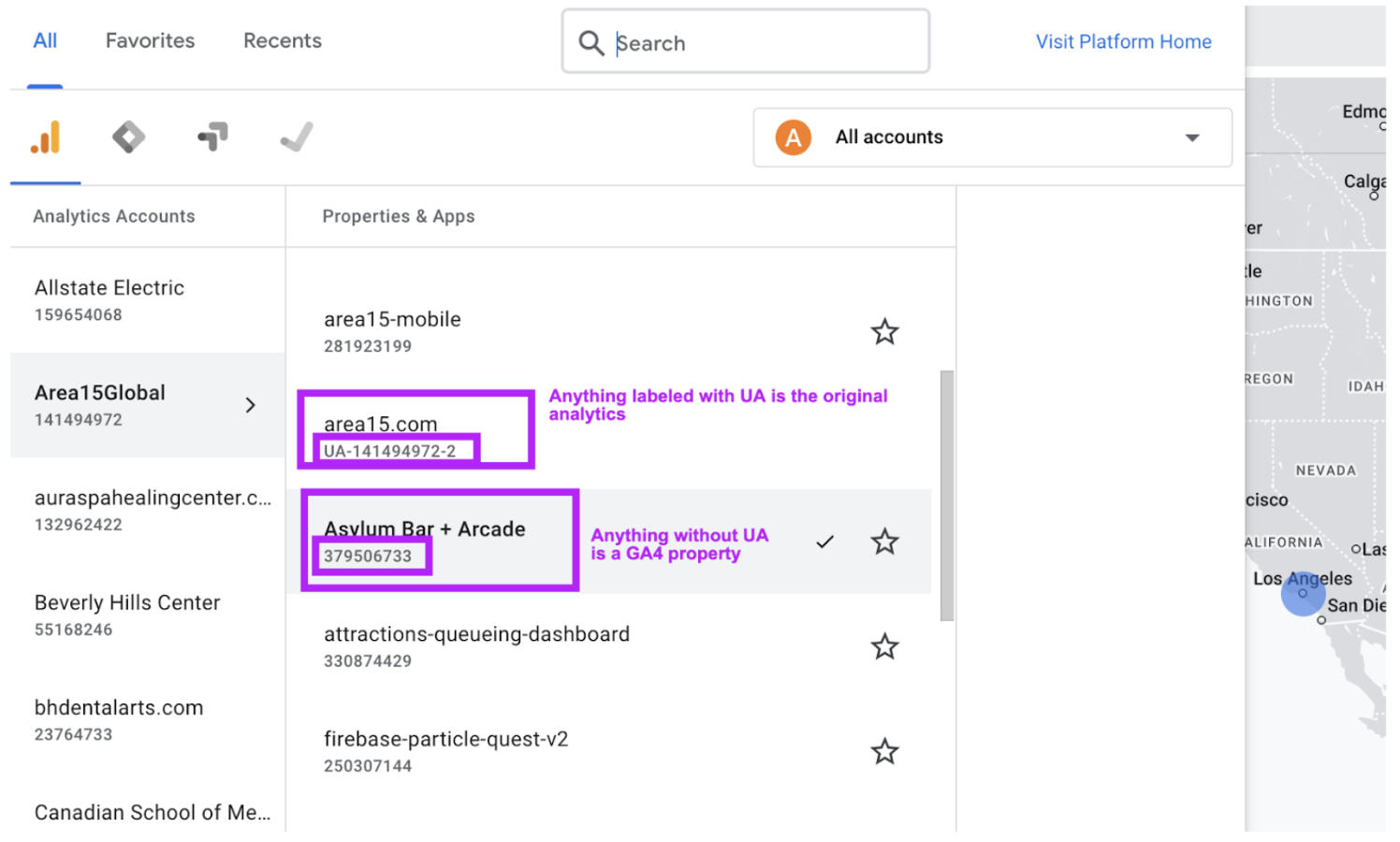Select the auraspahealingcenter.c... account

148,510
